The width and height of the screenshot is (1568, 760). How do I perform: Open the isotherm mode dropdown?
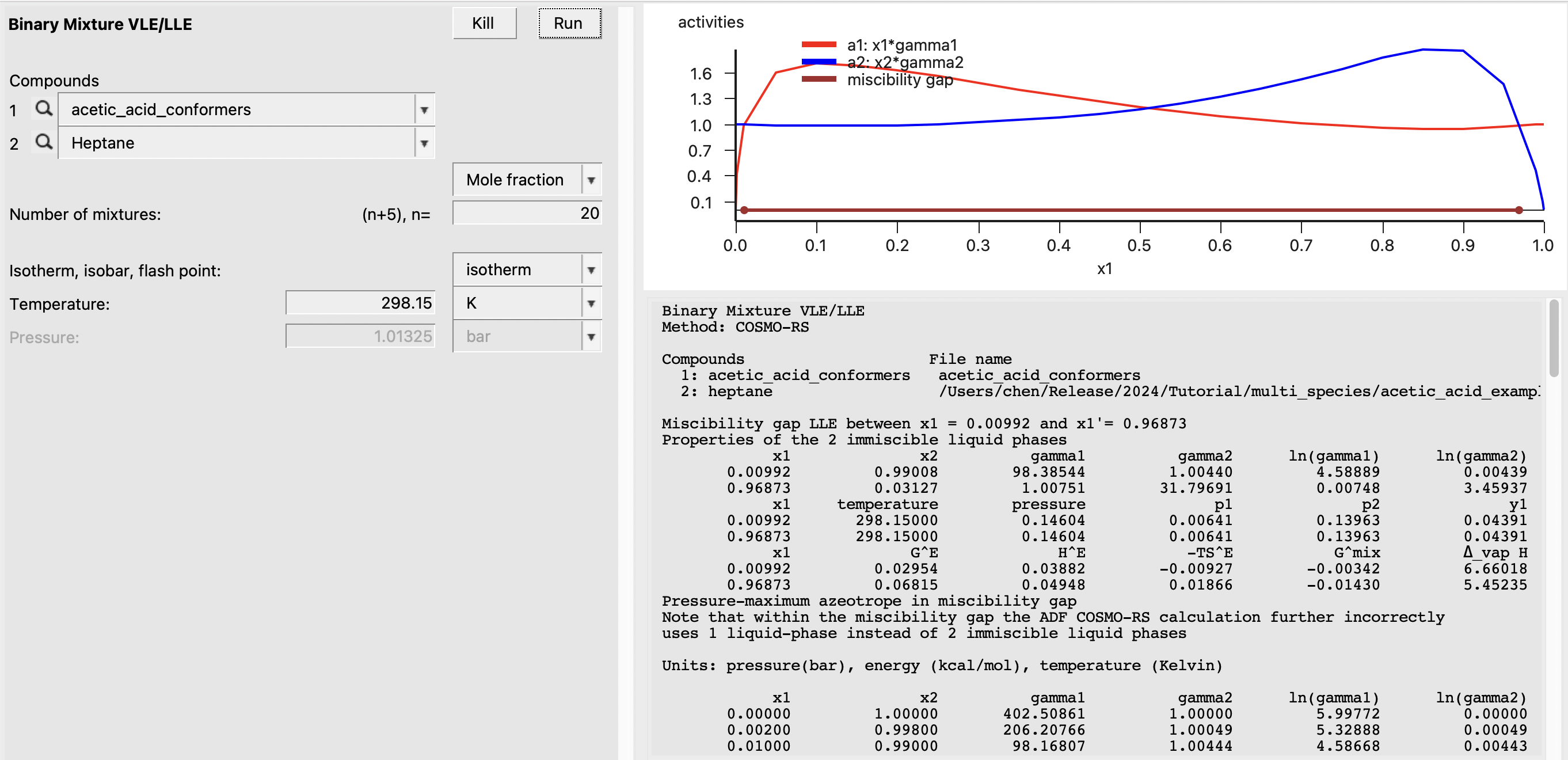pyautogui.click(x=591, y=270)
